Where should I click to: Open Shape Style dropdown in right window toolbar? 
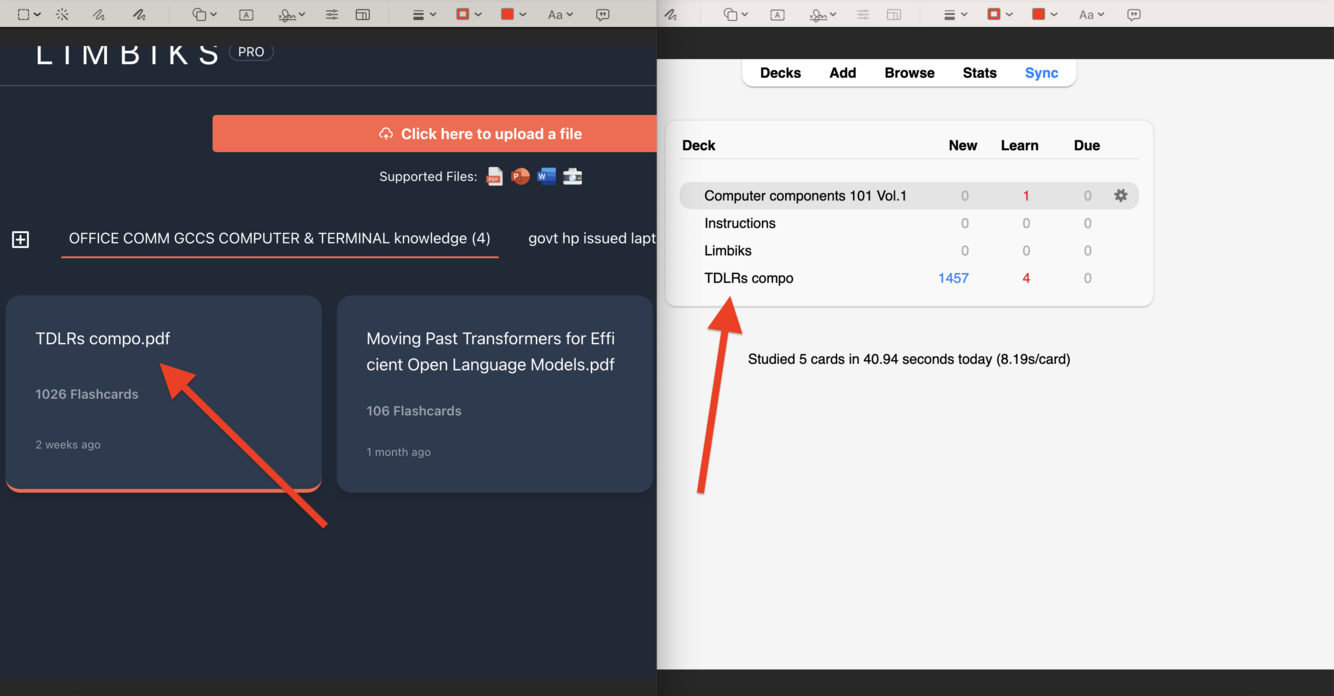click(x=955, y=15)
